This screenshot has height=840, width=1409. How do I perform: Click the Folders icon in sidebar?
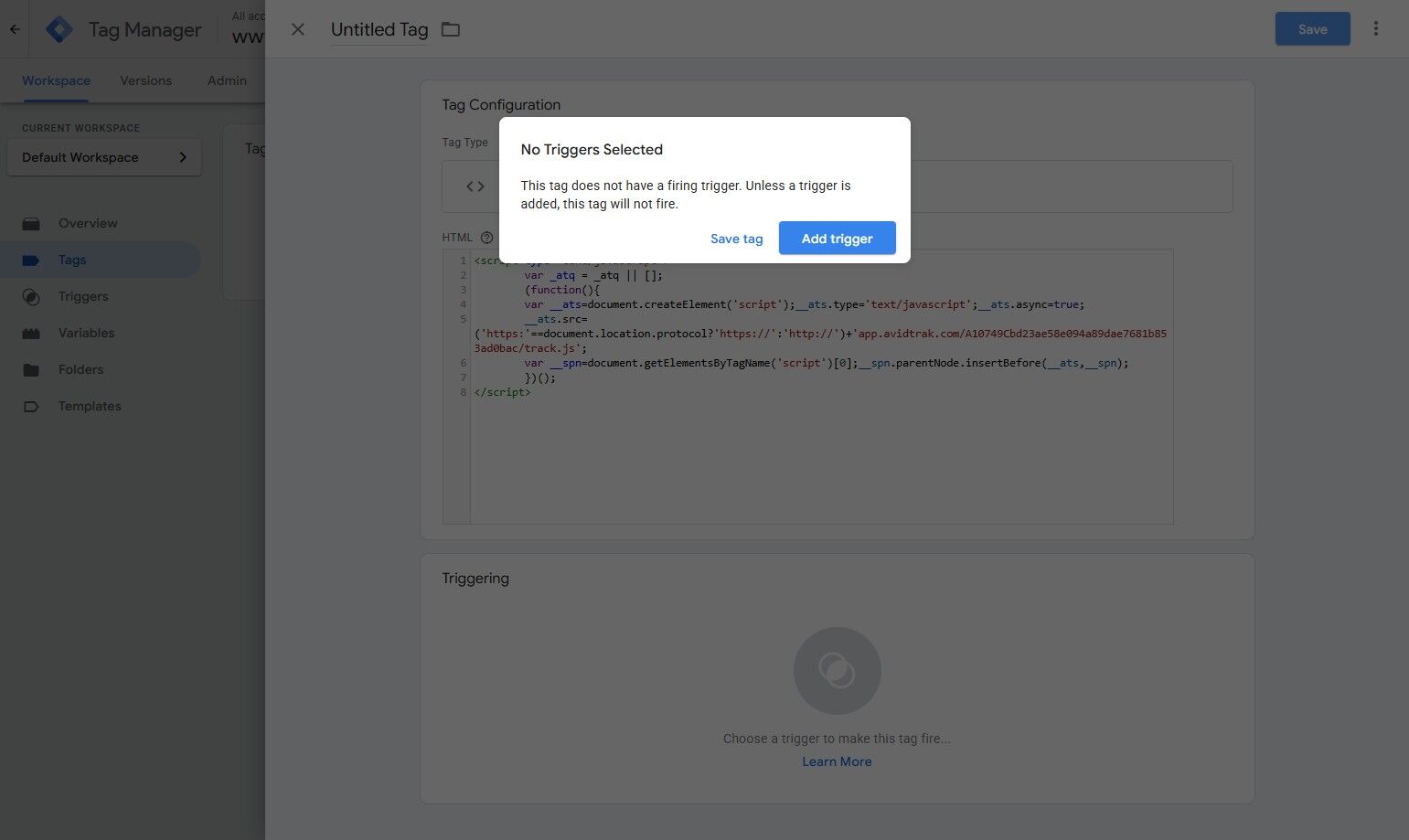click(31, 369)
